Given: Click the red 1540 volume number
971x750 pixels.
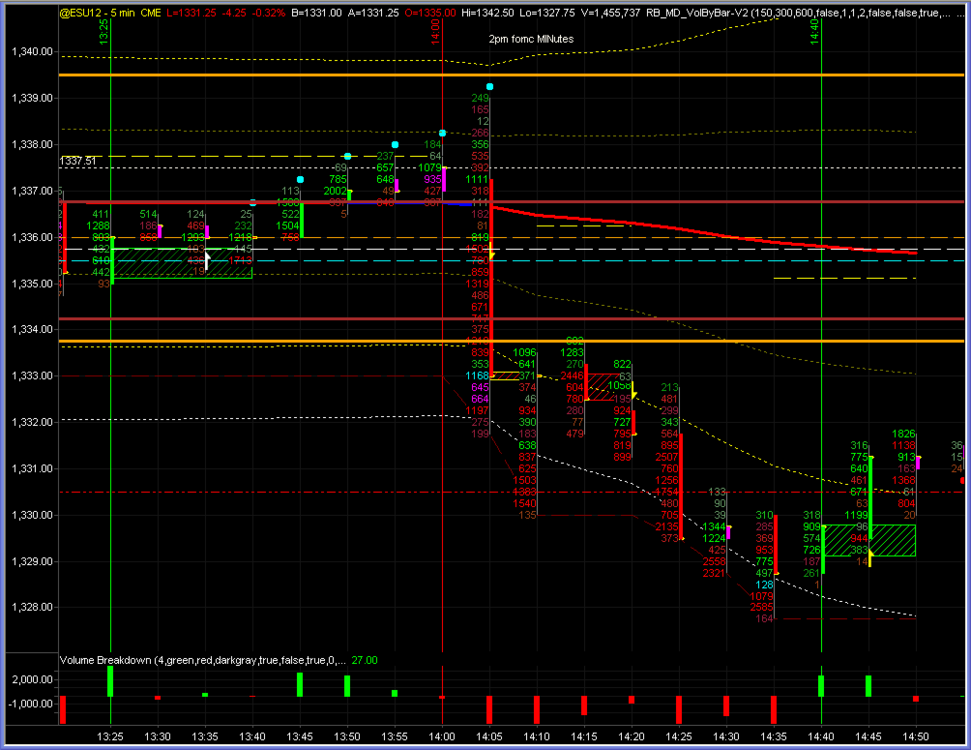Looking at the screenshot, I should (x=524, y=503).
